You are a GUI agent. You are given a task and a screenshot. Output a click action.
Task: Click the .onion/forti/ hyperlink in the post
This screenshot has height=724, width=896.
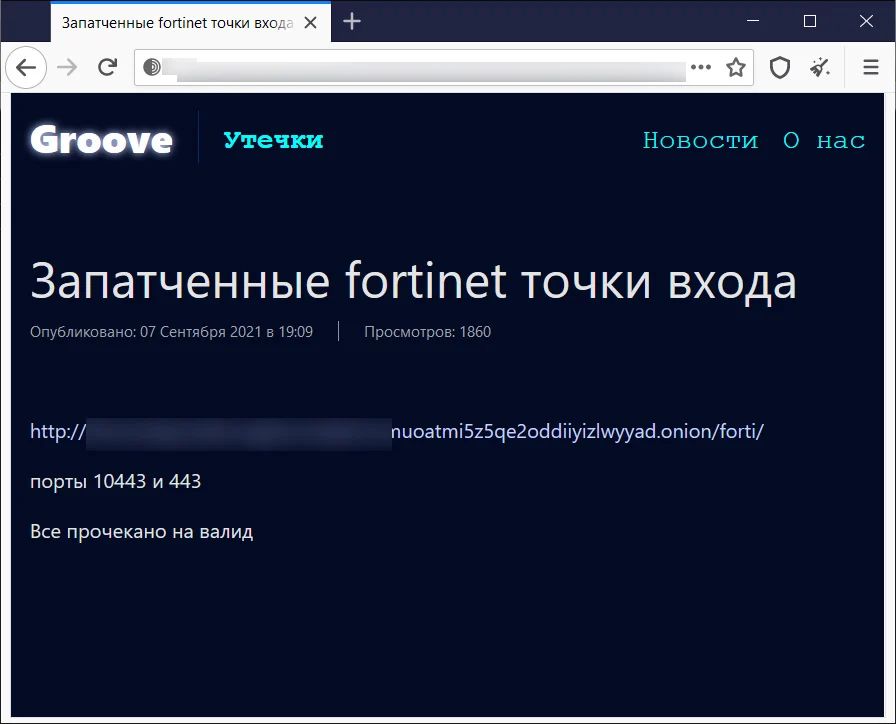[578, 432]
